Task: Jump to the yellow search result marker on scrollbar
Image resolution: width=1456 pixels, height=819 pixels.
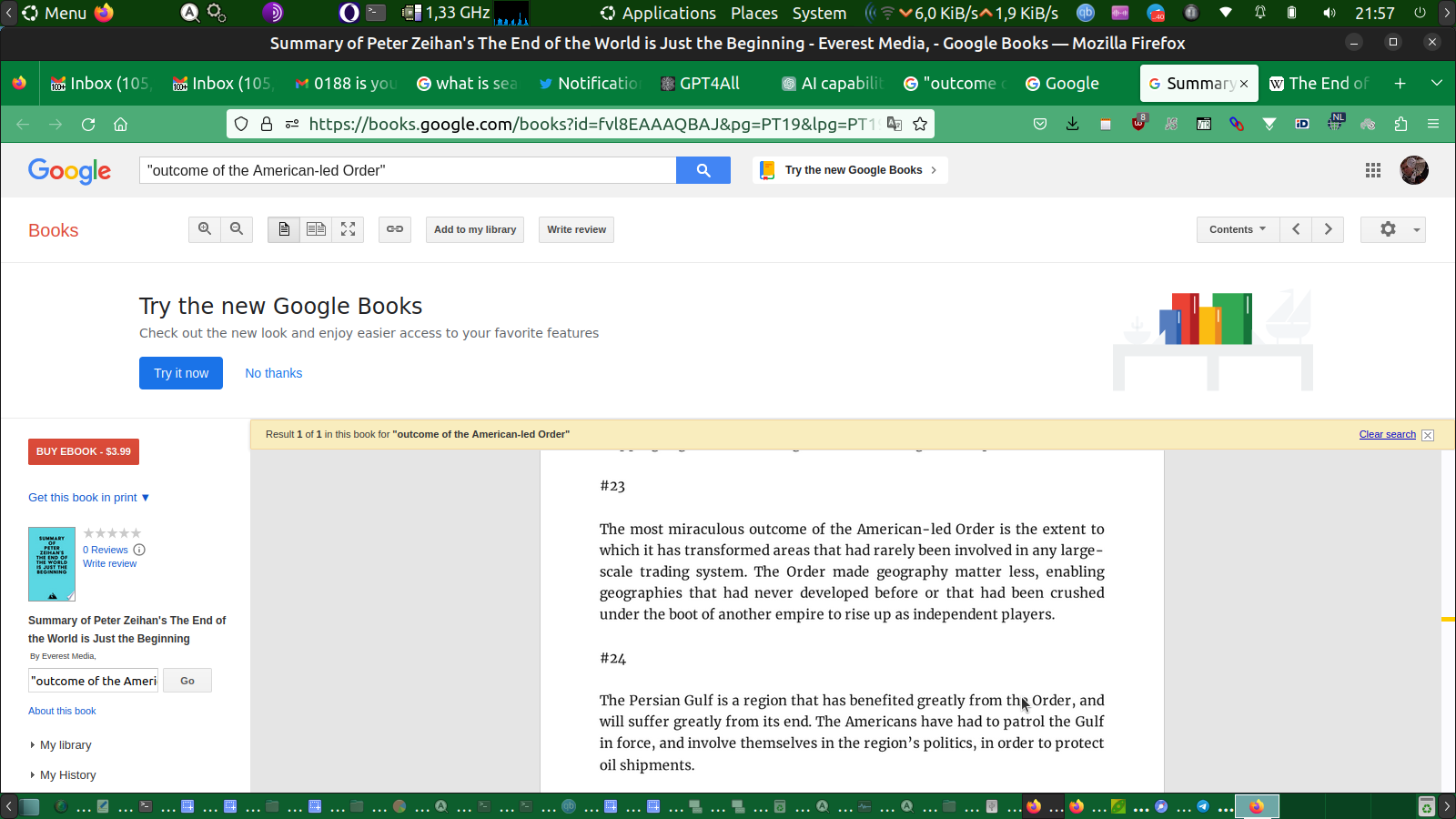Action: 1448,619
